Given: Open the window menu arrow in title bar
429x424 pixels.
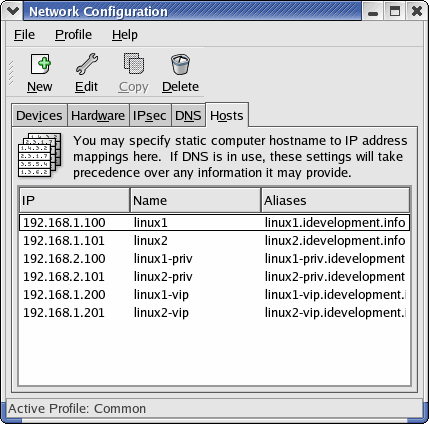Looking at the screenshot, I should pyautogui.click(x=13, y=11).
